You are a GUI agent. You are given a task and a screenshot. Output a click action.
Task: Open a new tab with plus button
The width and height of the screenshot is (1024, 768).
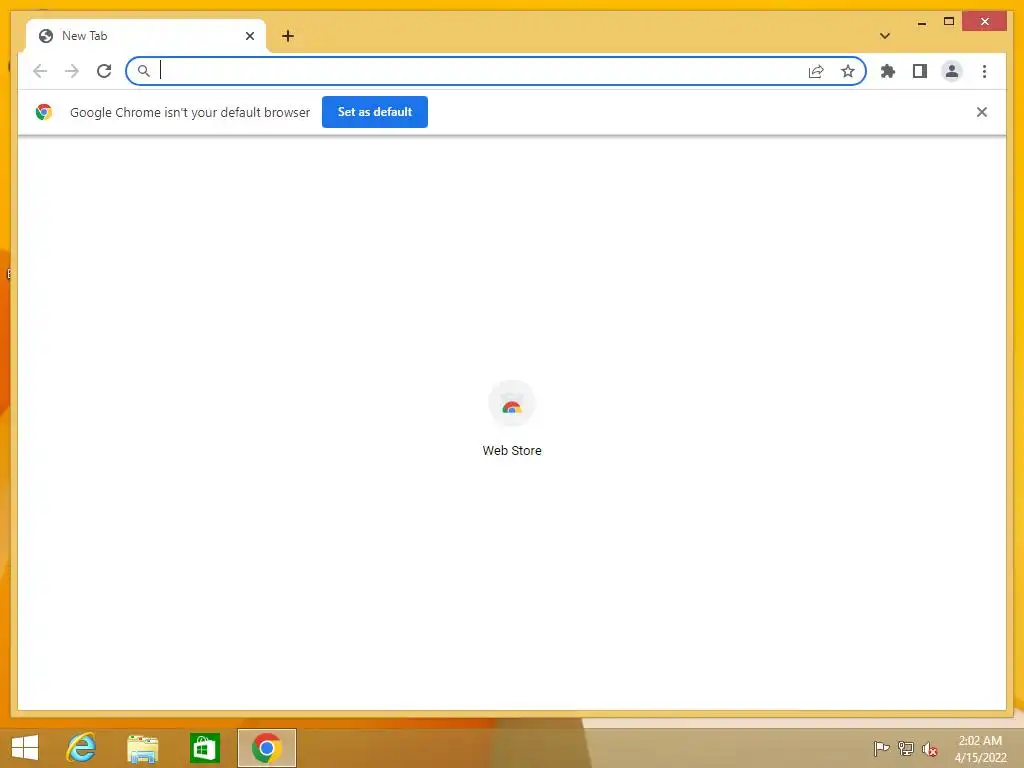pyautogui.click(x=288, y=36)
